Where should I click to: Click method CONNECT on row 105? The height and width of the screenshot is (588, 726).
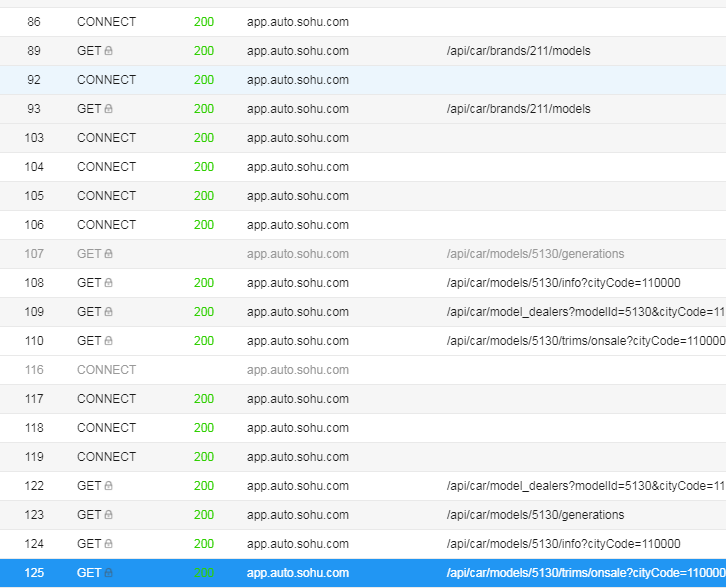pyautogui.click(x=106, y=196)
